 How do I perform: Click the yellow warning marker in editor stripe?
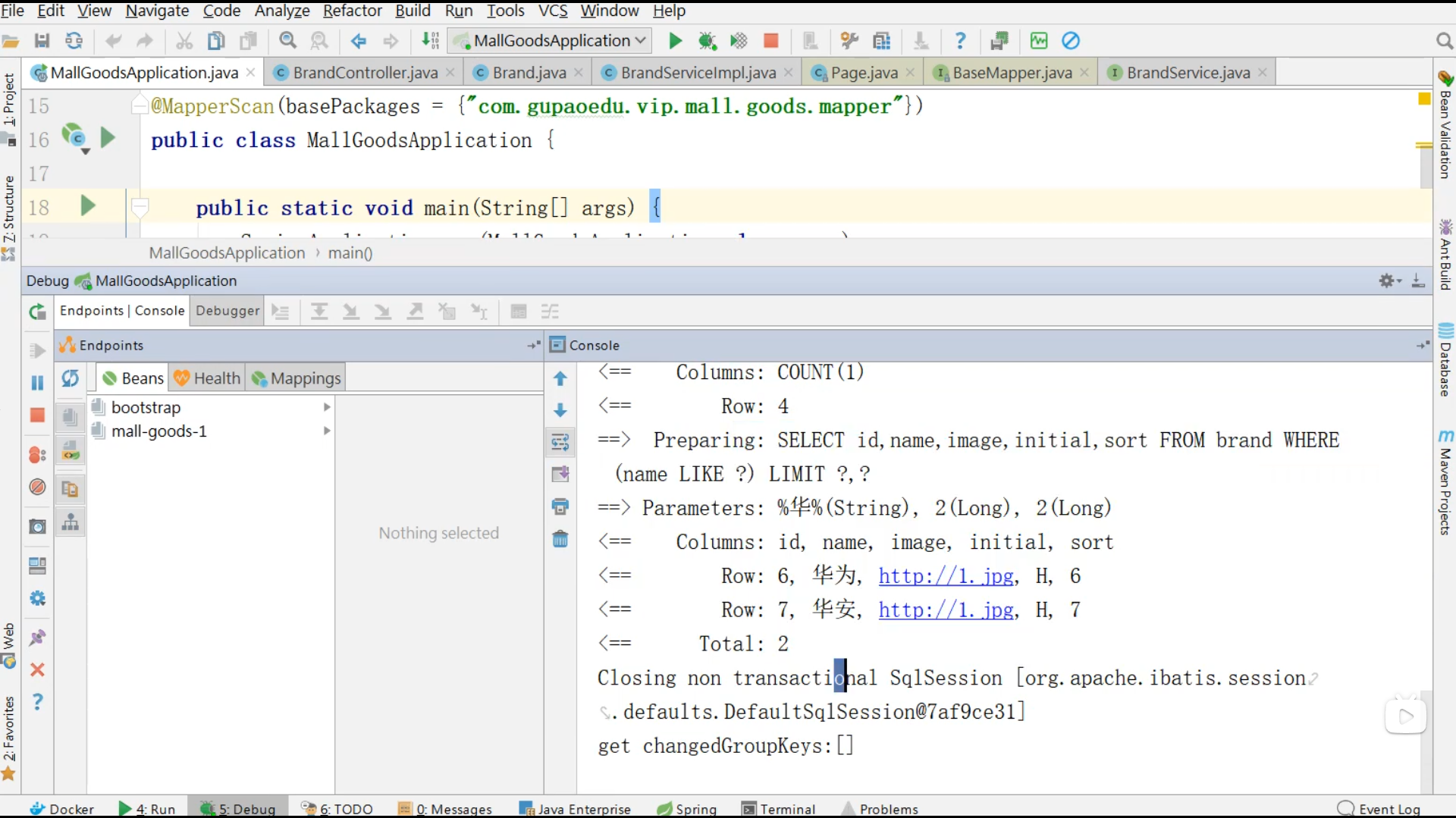1424,99
